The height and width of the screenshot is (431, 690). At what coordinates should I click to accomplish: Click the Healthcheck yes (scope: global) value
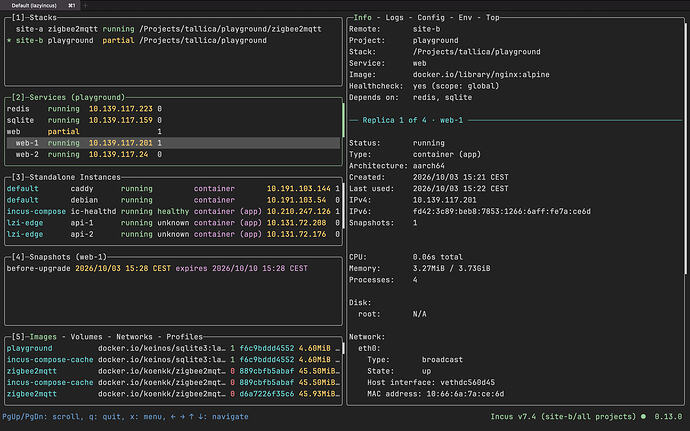click(456, 86)
